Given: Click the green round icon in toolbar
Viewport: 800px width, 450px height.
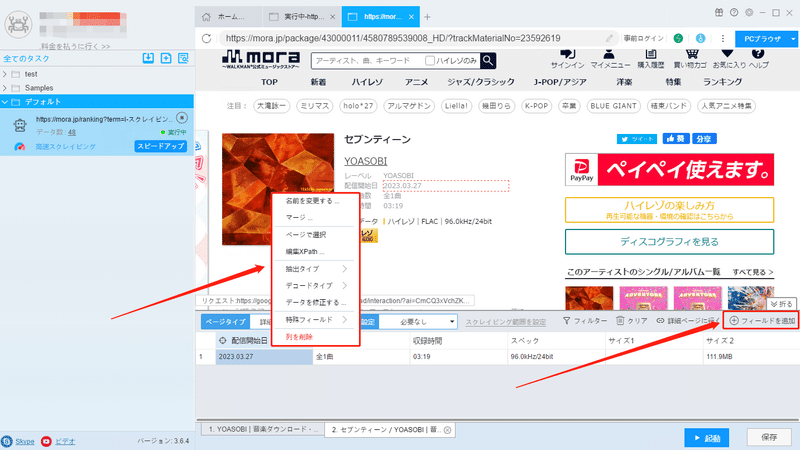Looking at the screenshot, I should (678, 38).
